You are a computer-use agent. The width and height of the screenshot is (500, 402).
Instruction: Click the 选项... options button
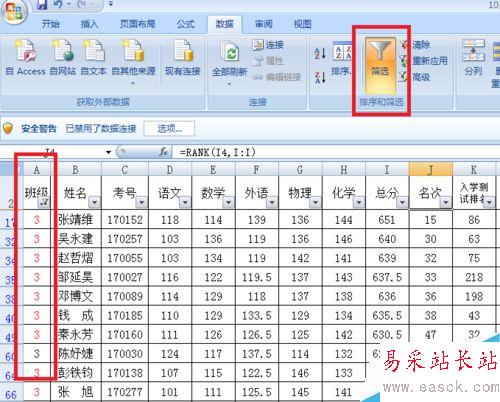(x=169, y=128)
